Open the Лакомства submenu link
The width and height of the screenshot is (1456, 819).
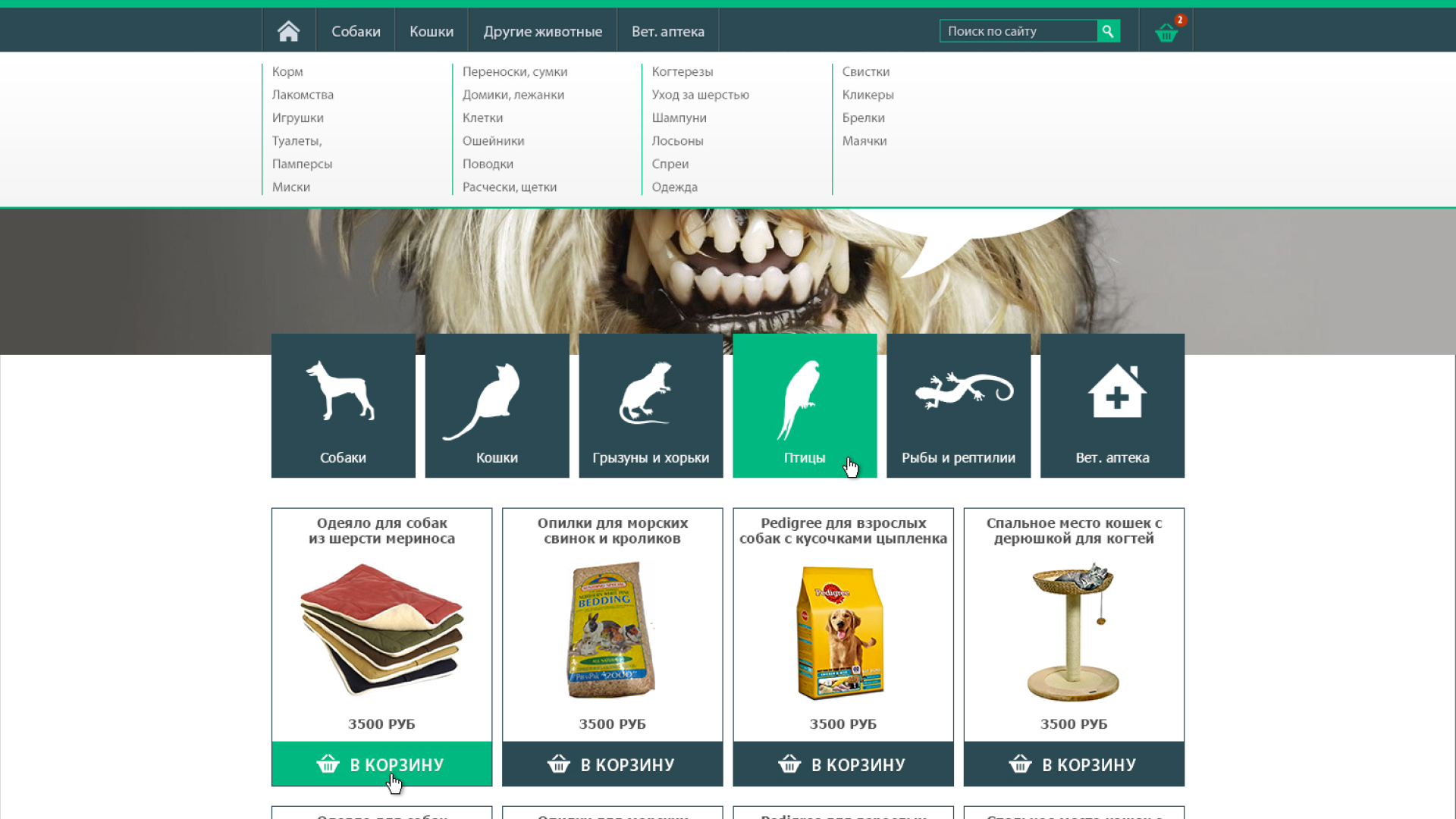tap(303, 95)
